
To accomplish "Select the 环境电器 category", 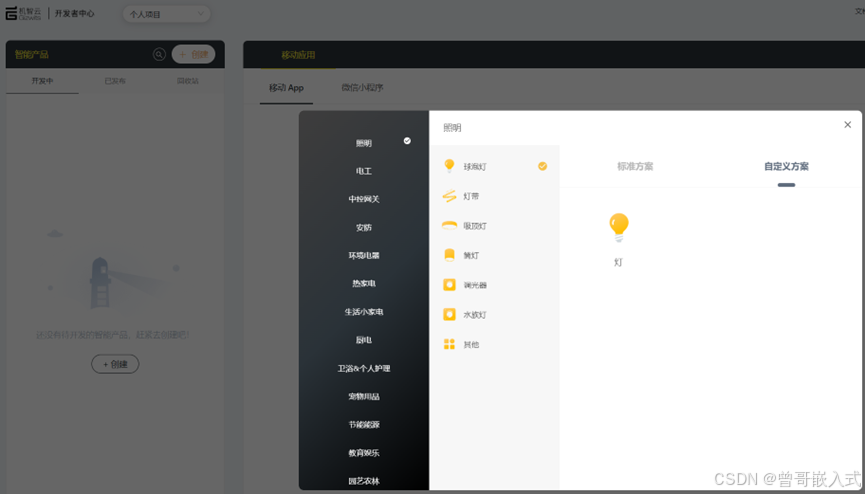I will [364, 256].
